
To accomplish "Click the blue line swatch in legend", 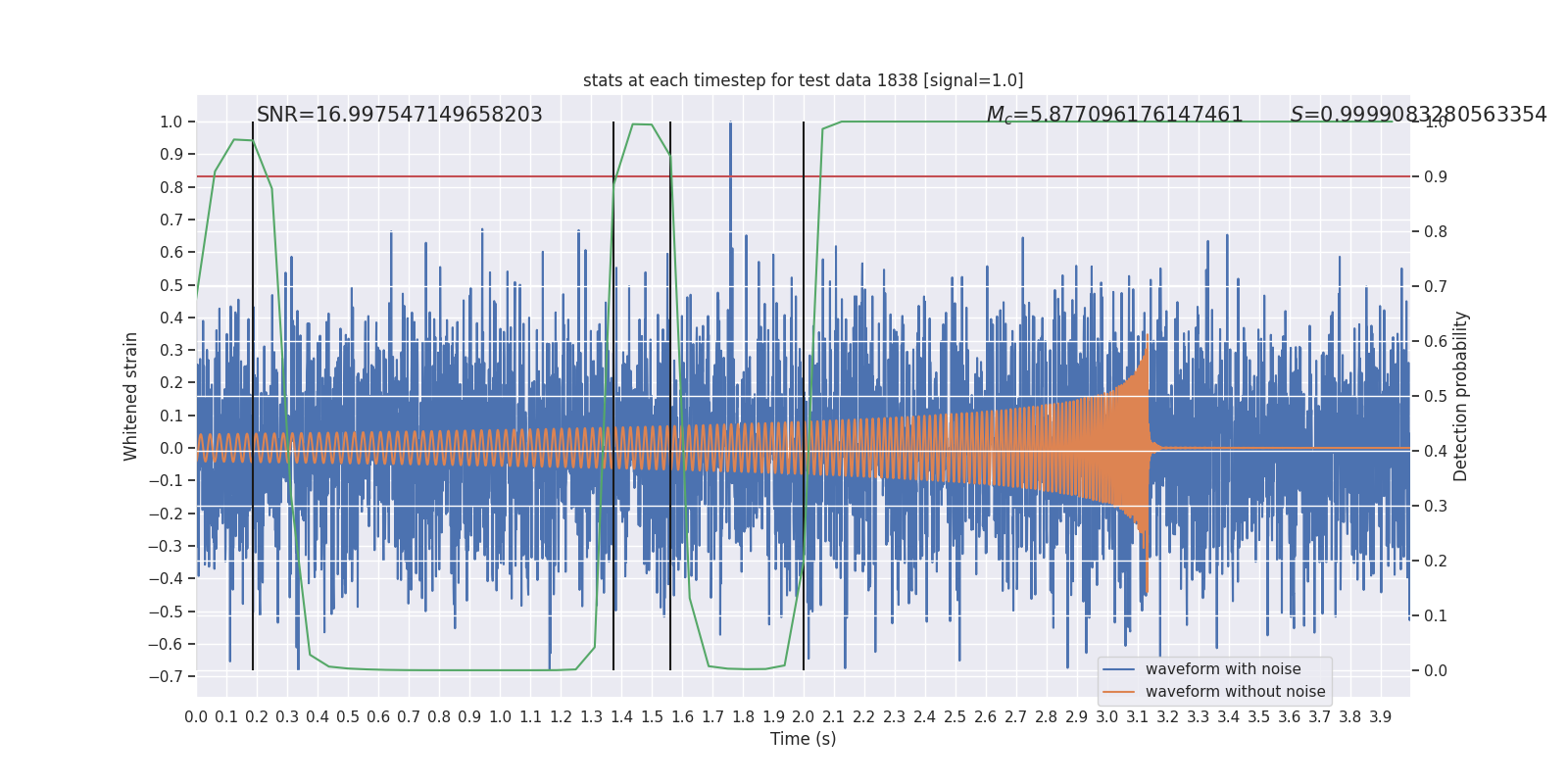I will click(1118, 669).
